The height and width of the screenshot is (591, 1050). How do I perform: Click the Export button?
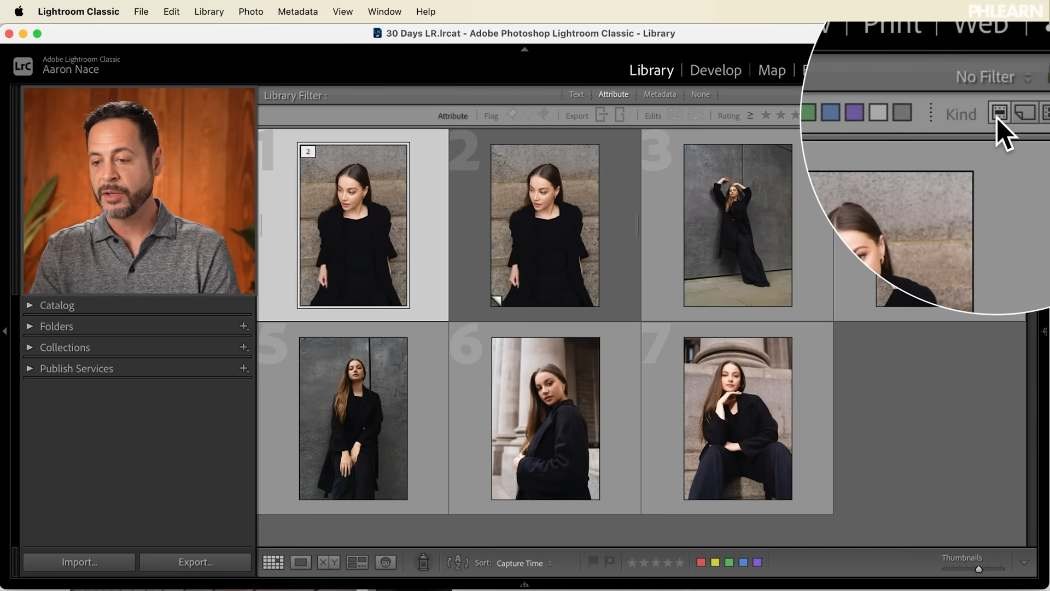195,562
